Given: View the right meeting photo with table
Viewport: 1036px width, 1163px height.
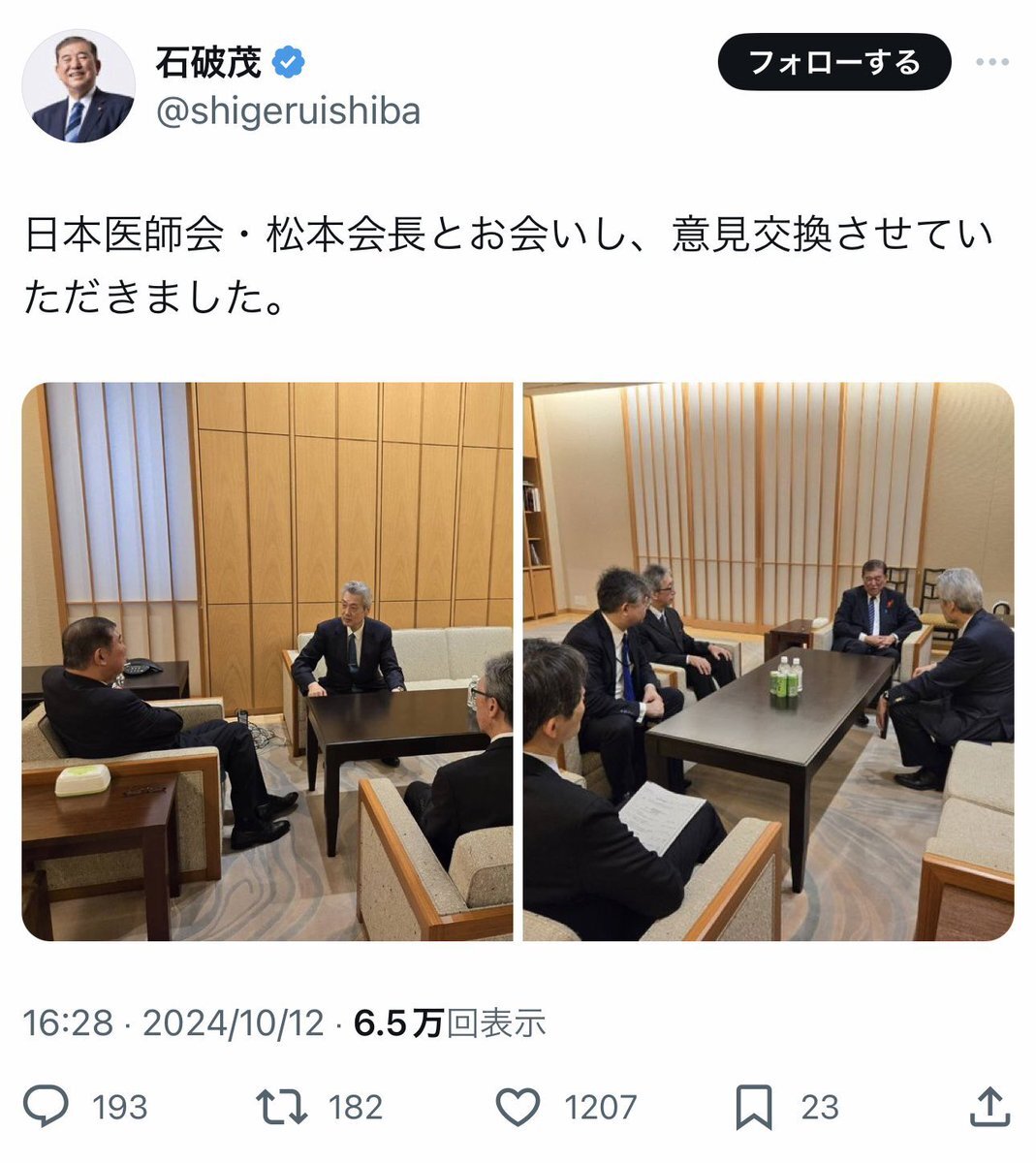Looking at the screenshot, I should pyautogui.click(x=769, y=661).
